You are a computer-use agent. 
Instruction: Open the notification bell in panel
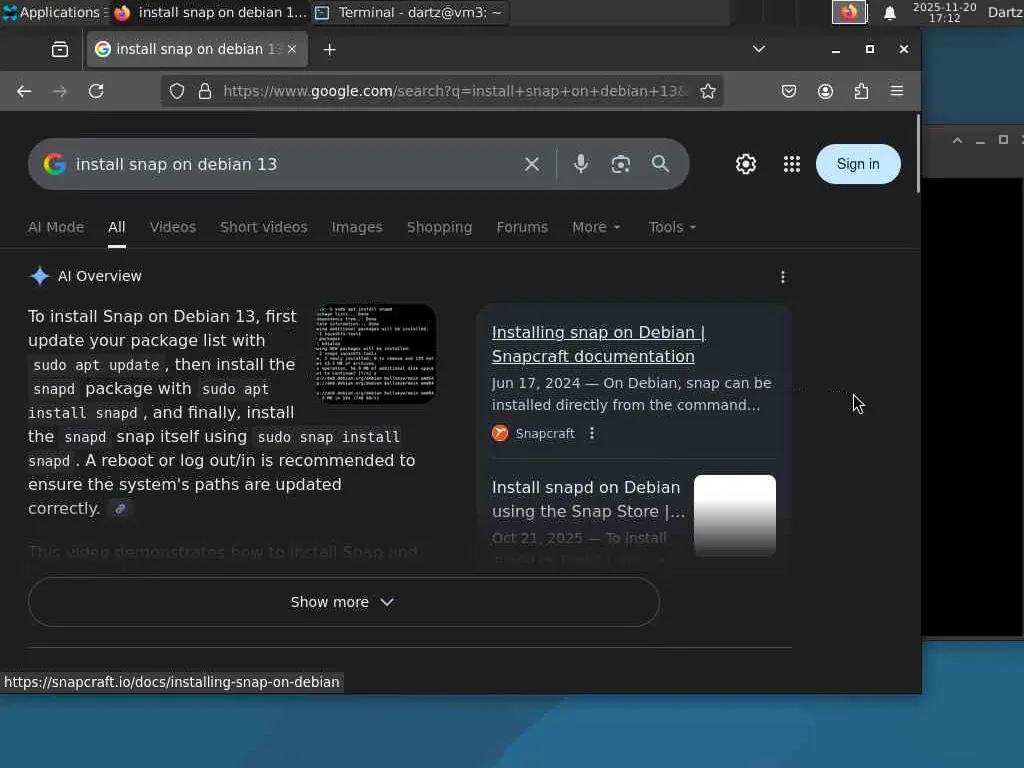point(889,12)
